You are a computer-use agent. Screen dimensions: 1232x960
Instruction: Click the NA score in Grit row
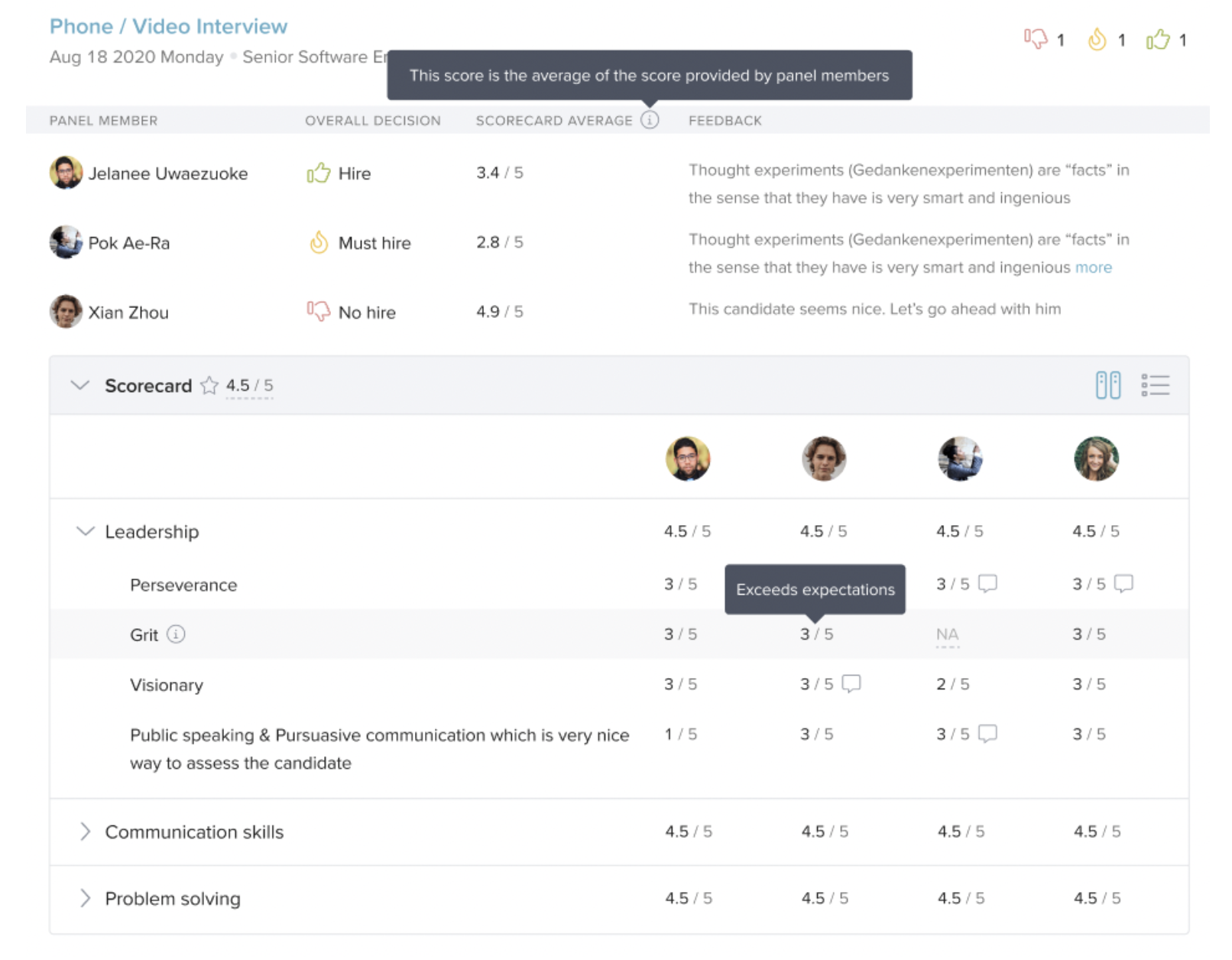(947, 634)
